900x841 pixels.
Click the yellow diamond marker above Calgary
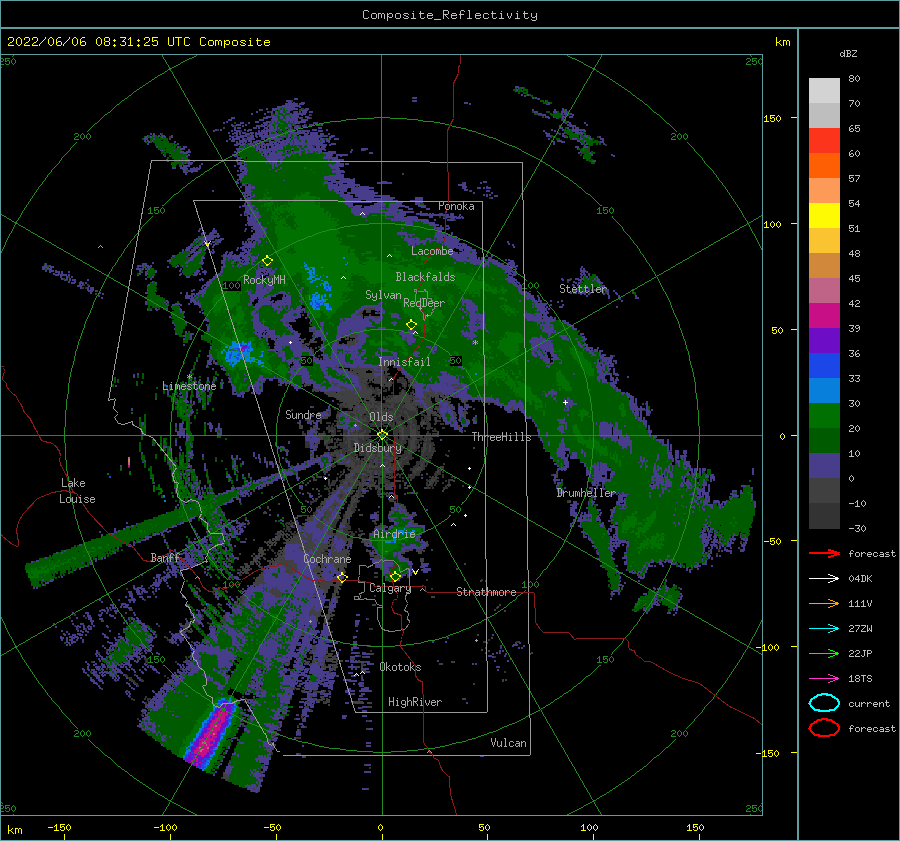click(395, 576)
